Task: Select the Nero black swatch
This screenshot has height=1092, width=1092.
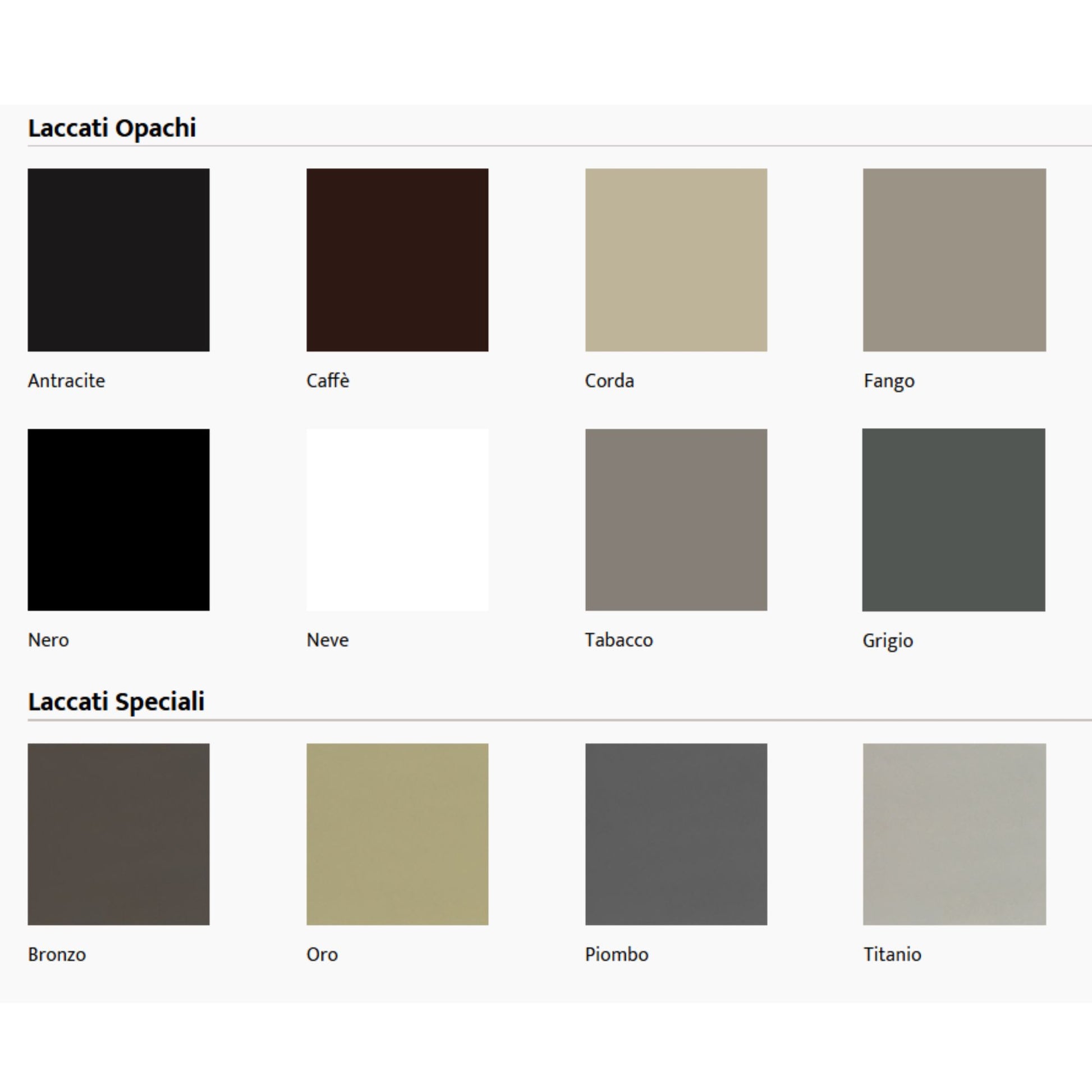Action: (x=118, y=520)
